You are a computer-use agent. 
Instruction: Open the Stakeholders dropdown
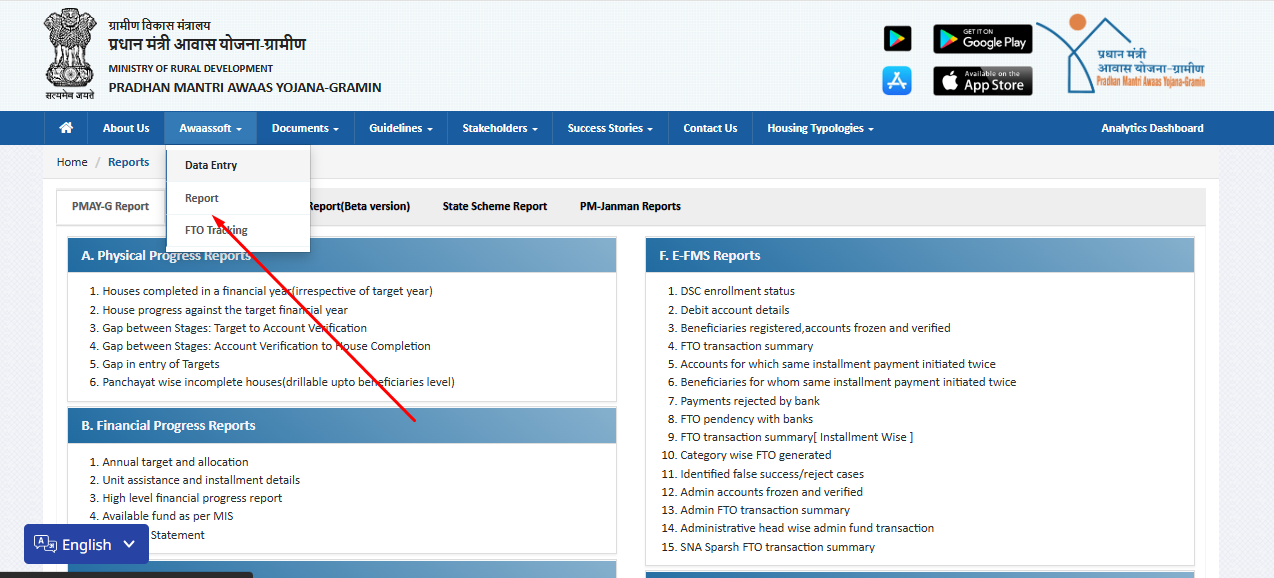point(500,128)
